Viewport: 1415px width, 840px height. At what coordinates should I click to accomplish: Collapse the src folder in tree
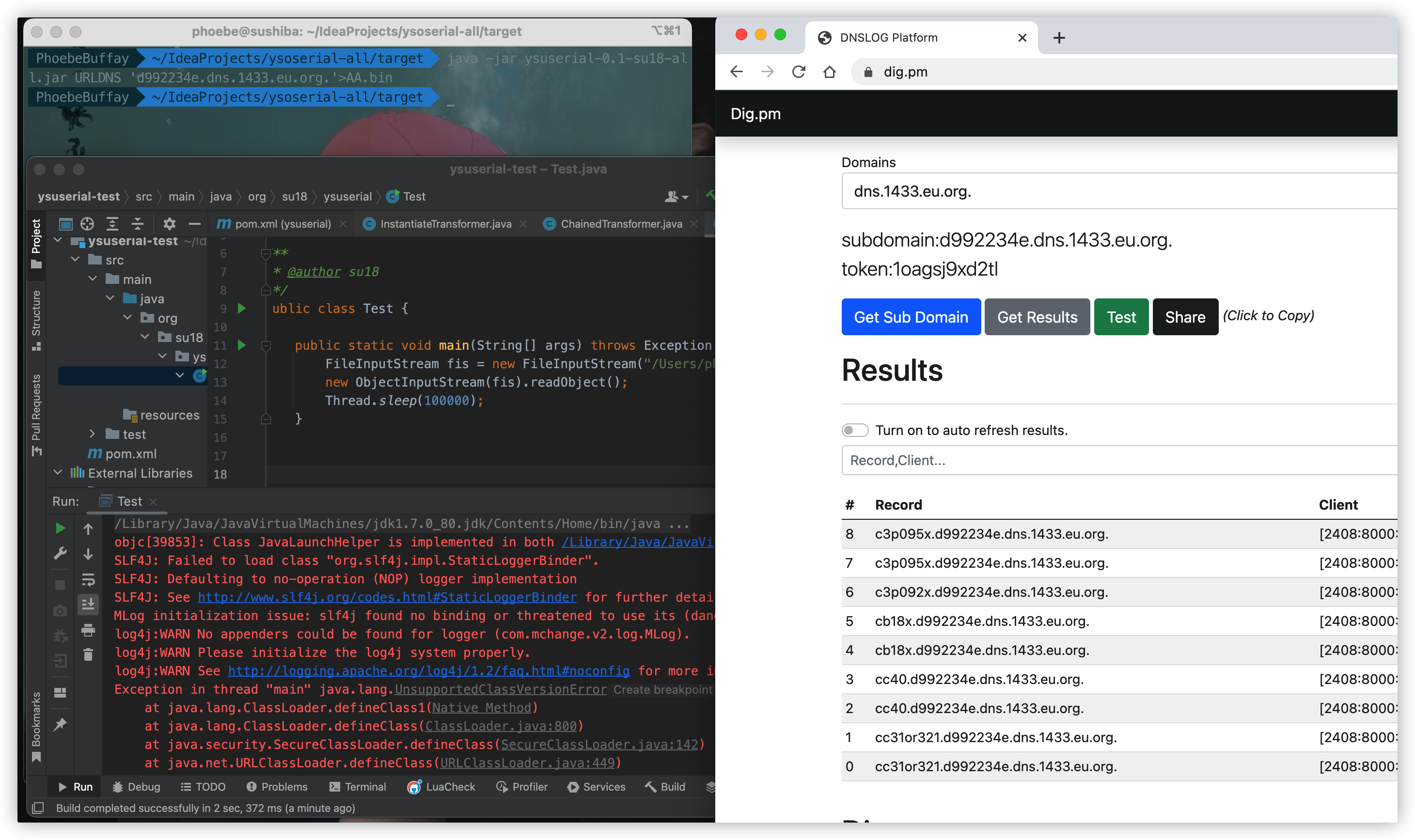click(75, 260)
